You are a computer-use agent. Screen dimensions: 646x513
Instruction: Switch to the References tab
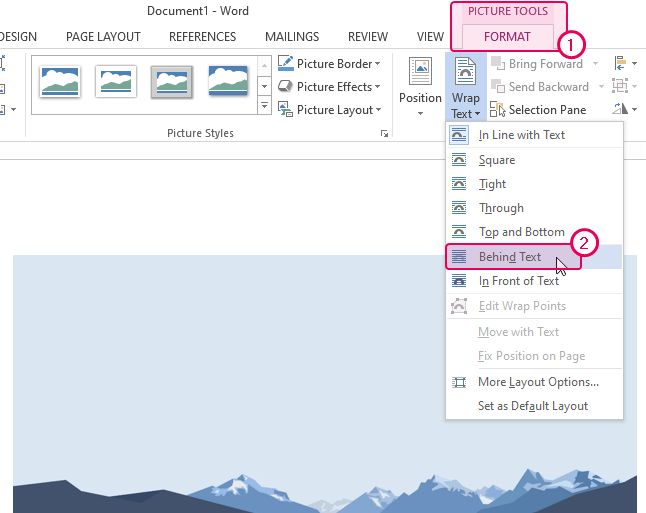[202, 37]
